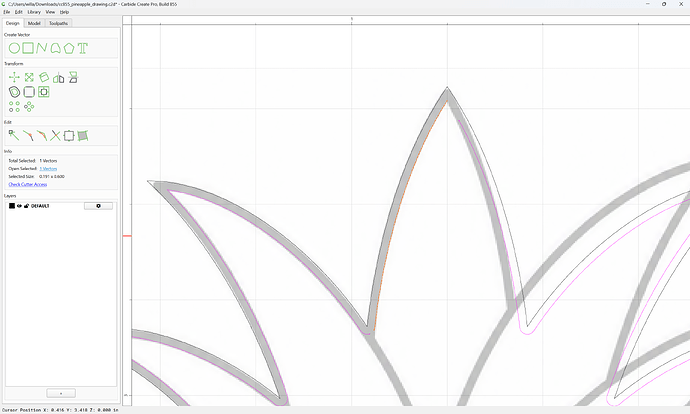The image size is (690, 414).
Task: Activate the Boolean edit tool
Action: point(69,136)
